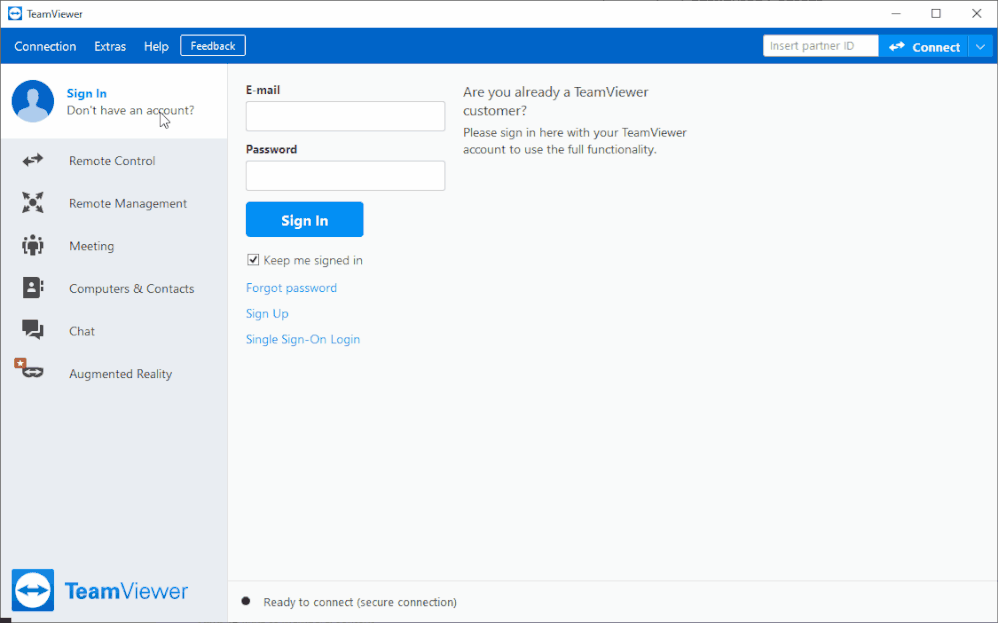Focus the Insert partner ID field

[x=820, y=46]
